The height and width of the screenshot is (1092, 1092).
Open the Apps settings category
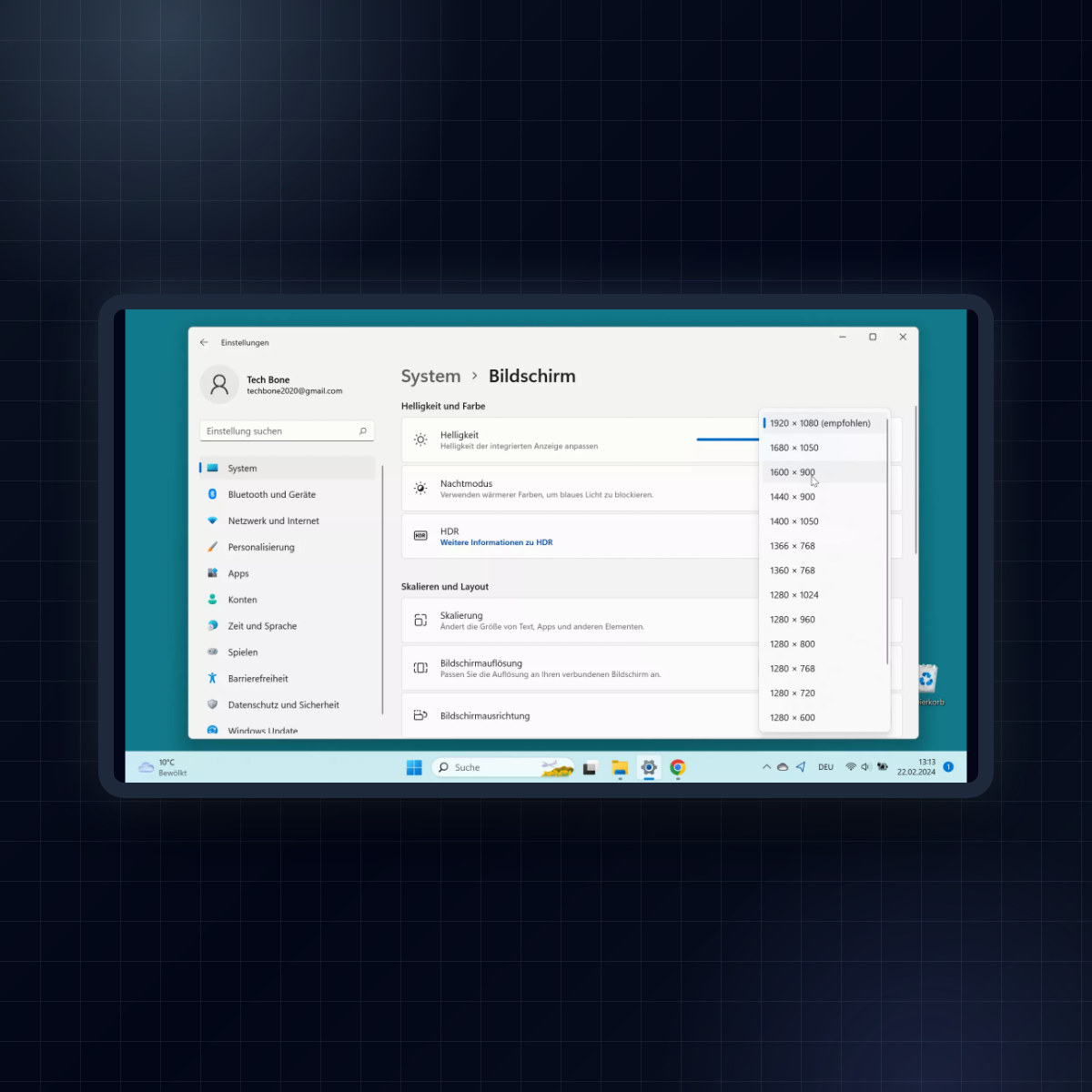(287, 573)
